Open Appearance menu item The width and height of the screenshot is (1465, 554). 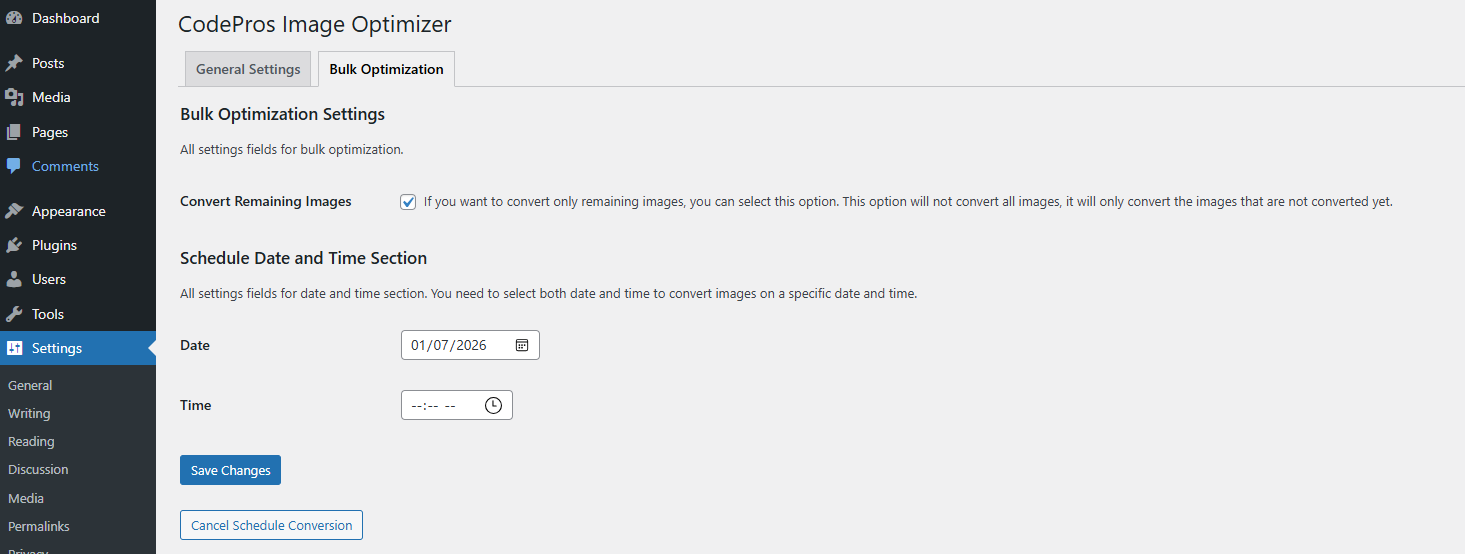(78, 211)
